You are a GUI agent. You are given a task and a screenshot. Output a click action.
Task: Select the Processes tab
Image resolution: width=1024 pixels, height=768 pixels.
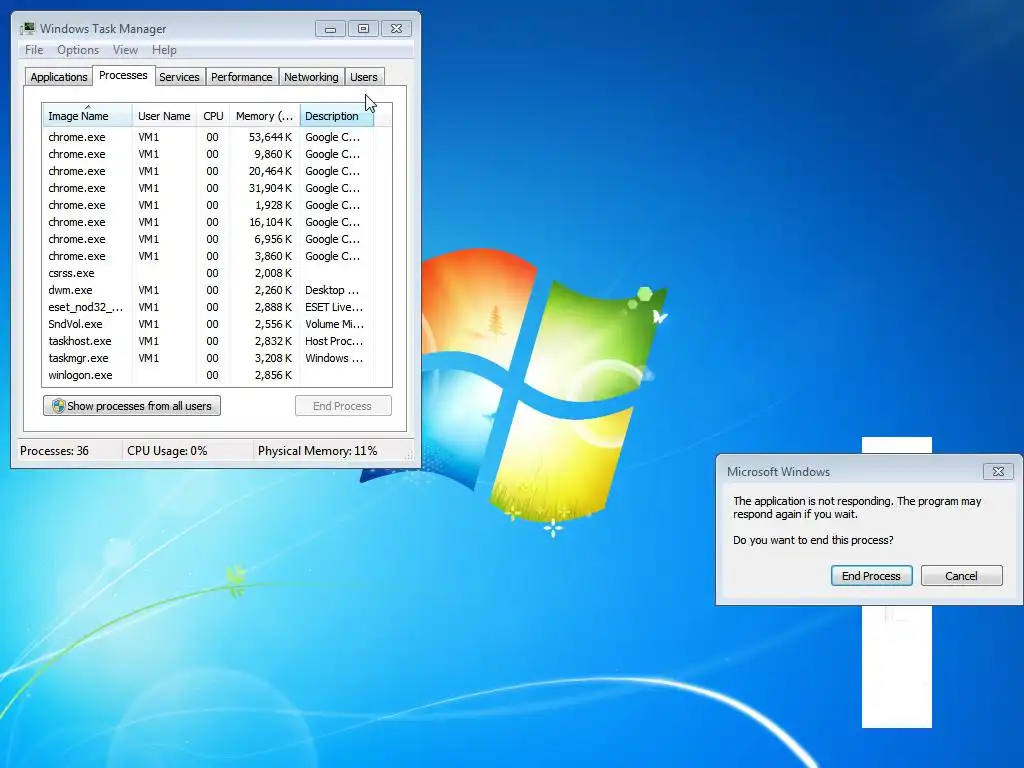pyautogui.click(x=123, y=75)
